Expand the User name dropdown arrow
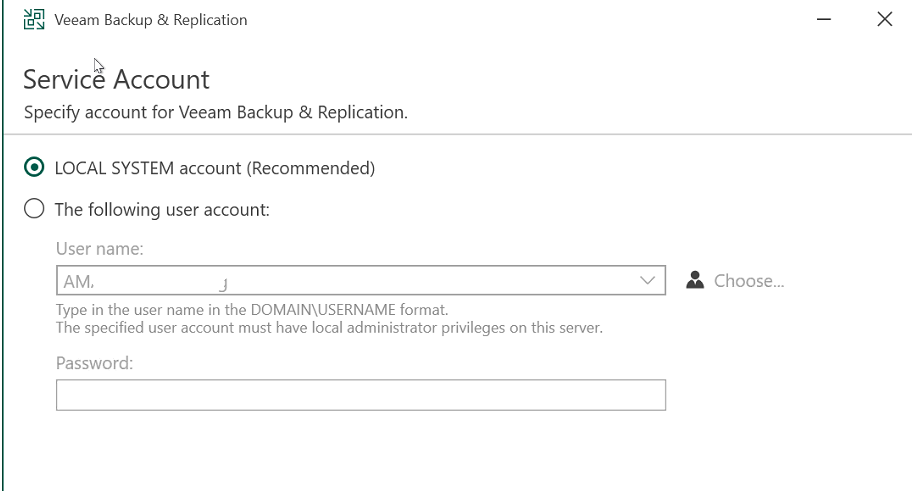Image resolution: width=912 pixels, height=491 pixels. pyautogui.click(x=646, y=281)
